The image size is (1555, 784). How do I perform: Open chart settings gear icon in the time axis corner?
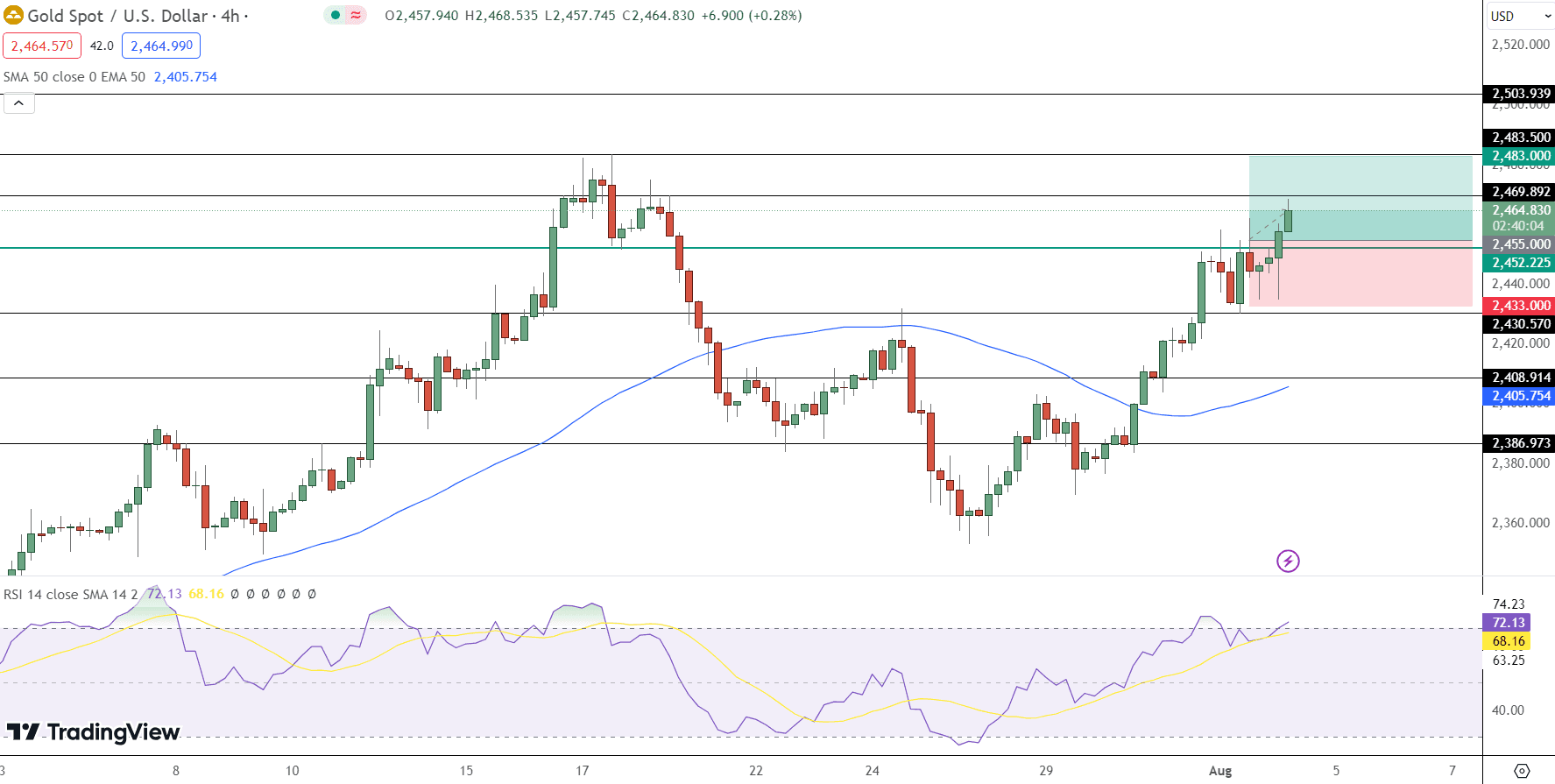(x=1522, y=771)
